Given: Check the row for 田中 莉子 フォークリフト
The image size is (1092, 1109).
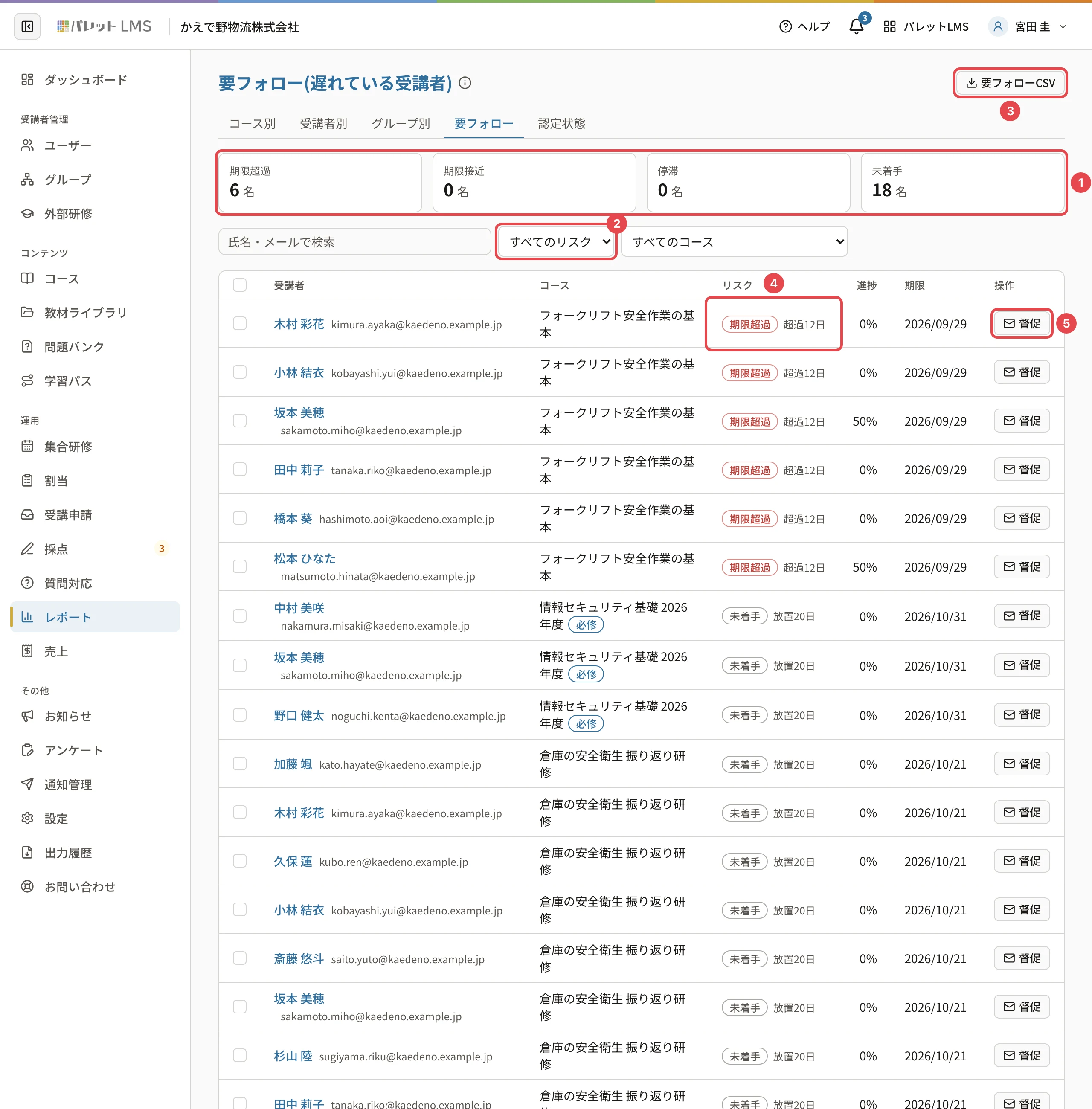Looking at the screenshot, I should [x=240, y=470].
